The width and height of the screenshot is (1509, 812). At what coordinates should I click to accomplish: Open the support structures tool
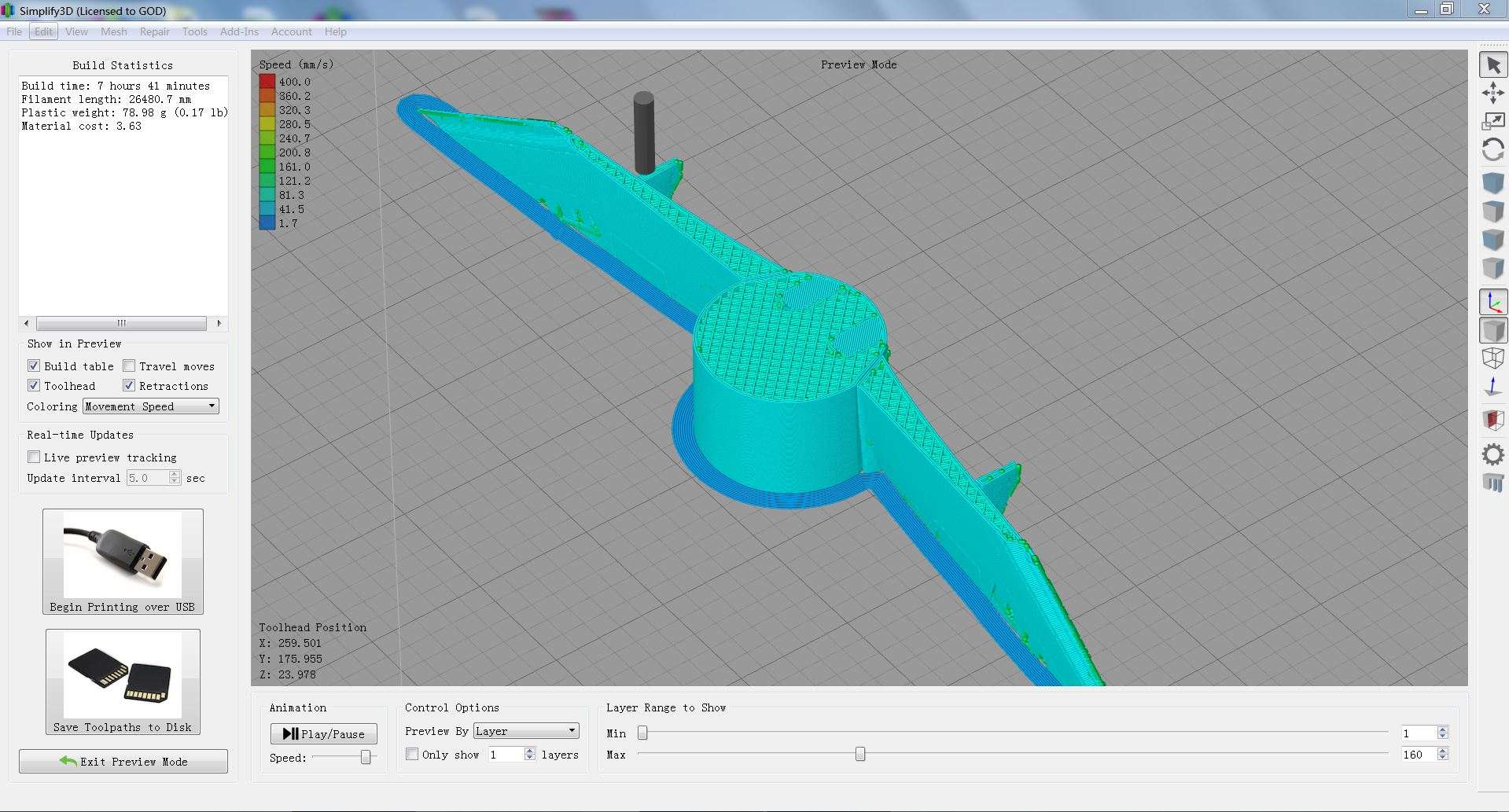(1492, 482)
